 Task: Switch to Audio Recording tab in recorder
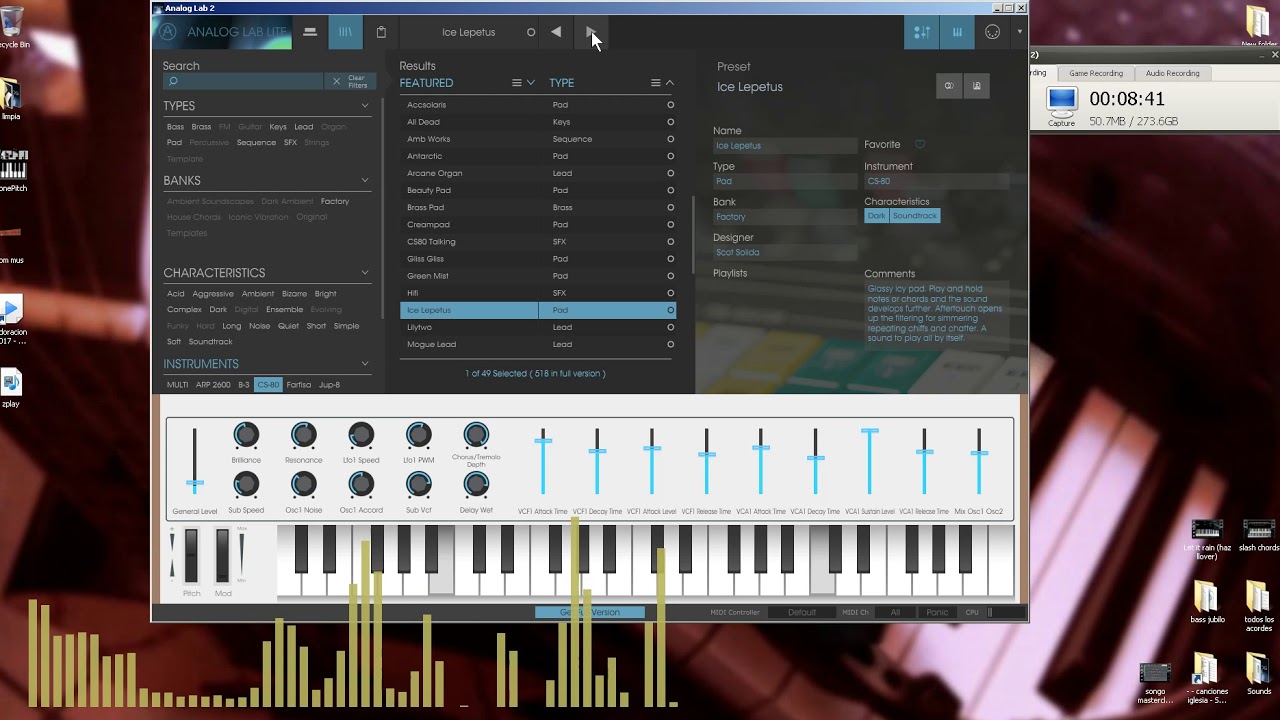coord(1172,73)
